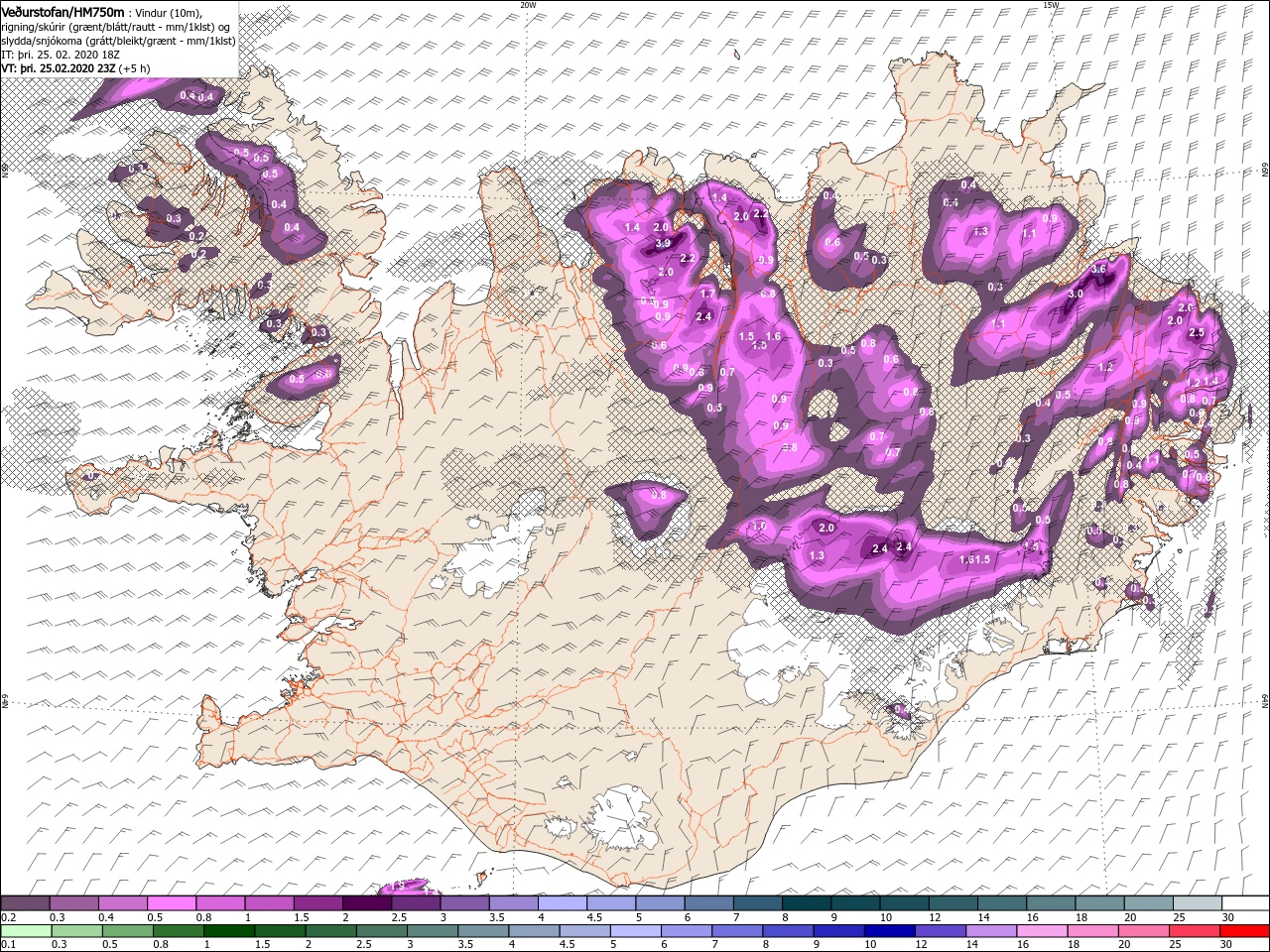Pick dusky purple snow swatch starting at 0.2
Image resolution: width=1270 pixels, height=952 pixels.
point(25,903)
